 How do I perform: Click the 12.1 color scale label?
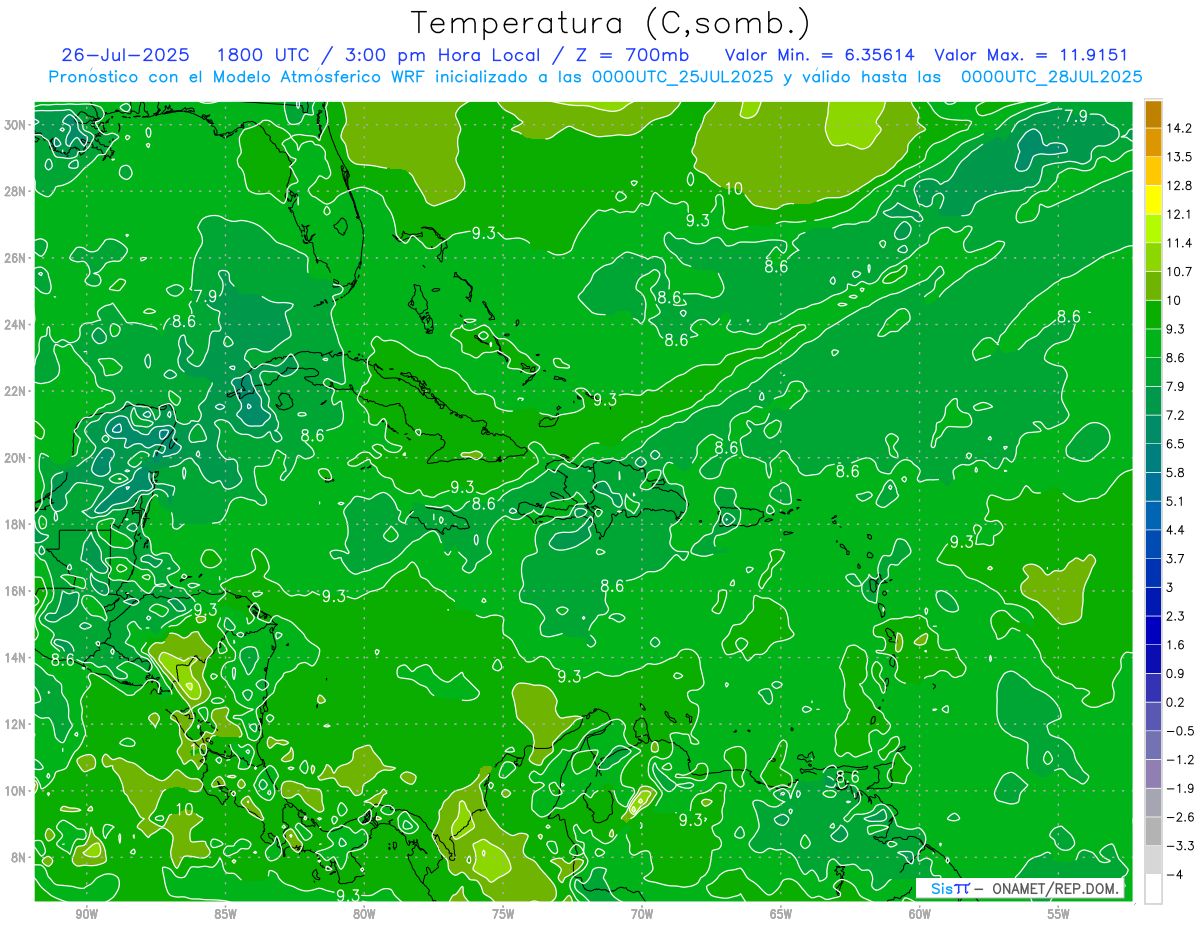tap(1179, 214)
